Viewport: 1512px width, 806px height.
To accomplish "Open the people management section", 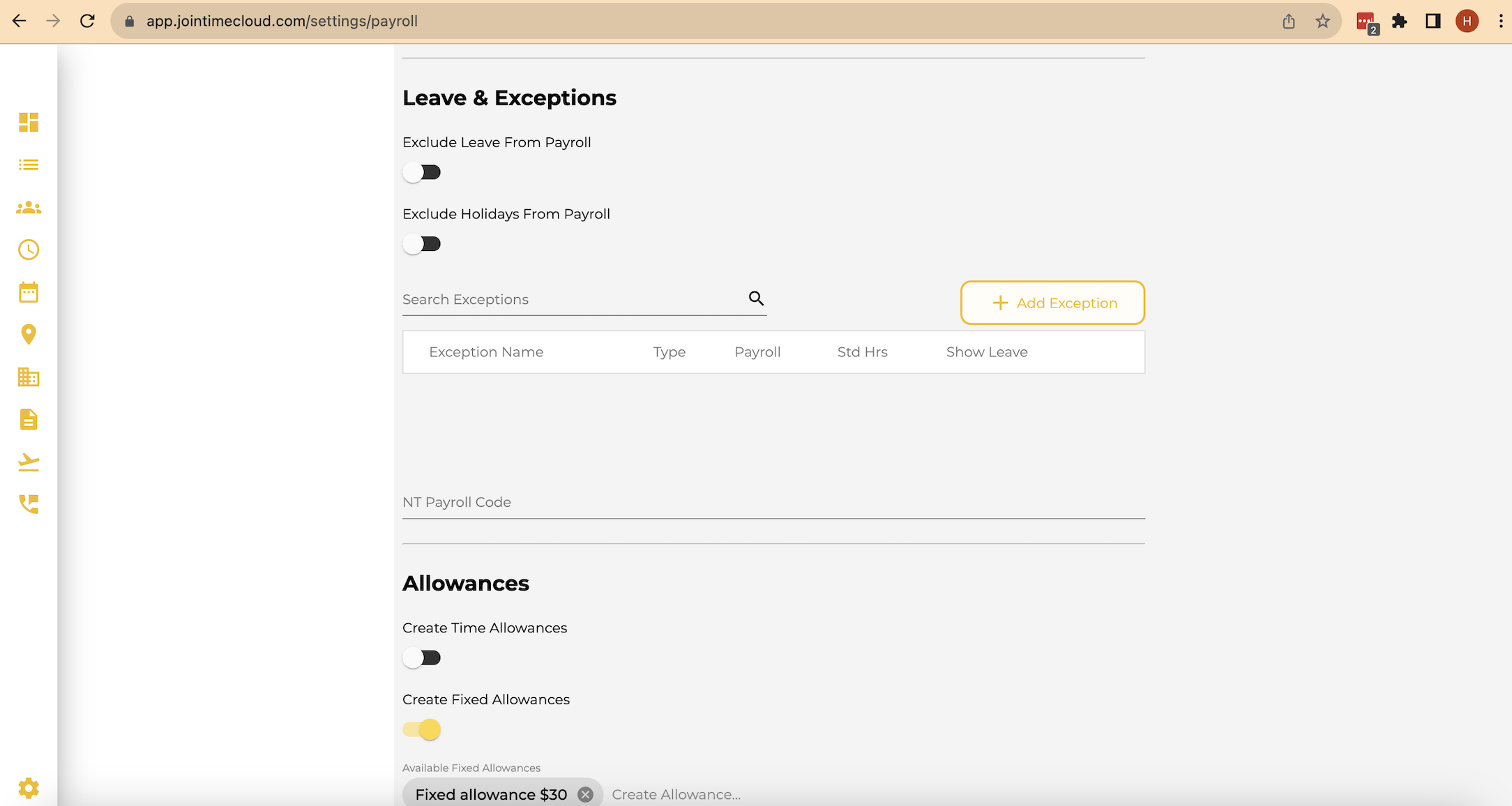I will pyautogui.click(x=28, y=207).
